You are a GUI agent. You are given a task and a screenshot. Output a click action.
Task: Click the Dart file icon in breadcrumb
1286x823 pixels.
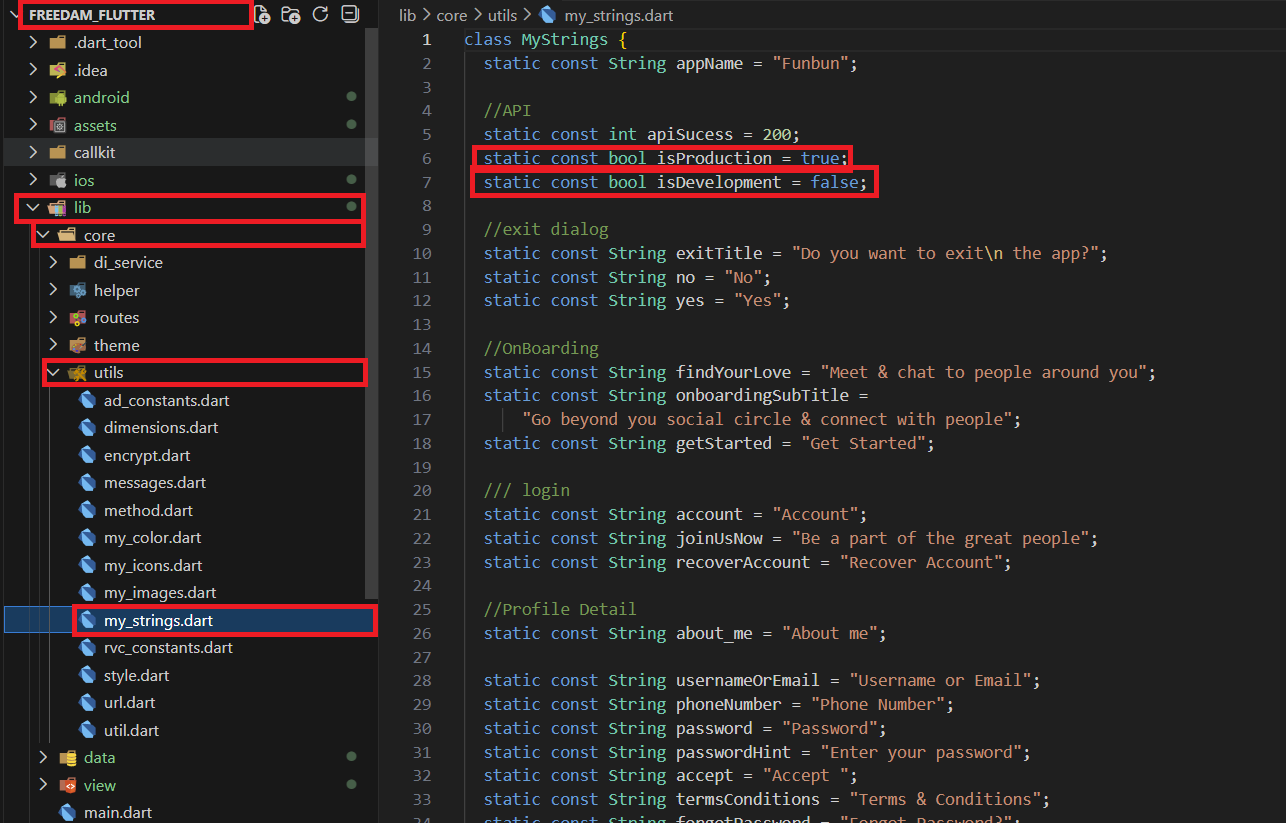(547, 16)
